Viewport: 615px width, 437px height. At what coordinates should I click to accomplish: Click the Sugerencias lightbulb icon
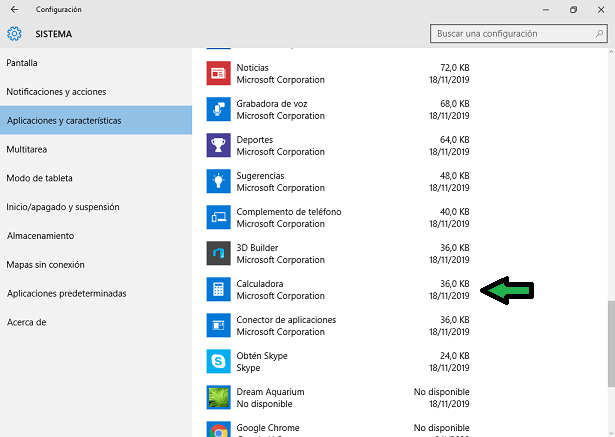click(x=218, y=181)
